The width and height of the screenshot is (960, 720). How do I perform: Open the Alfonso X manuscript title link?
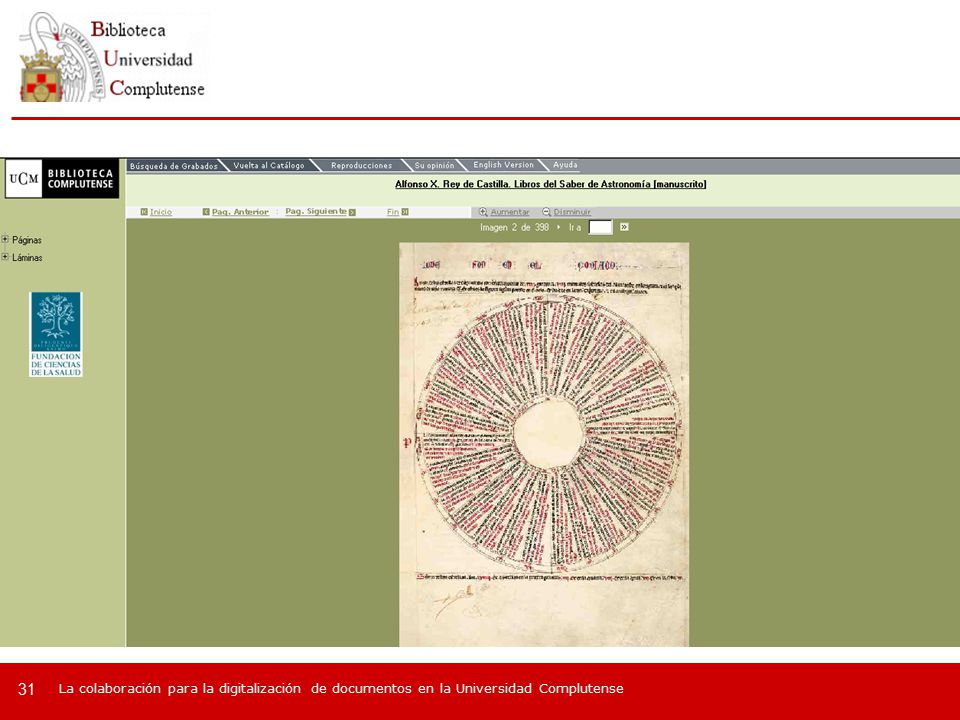click(x=550, y=184)
